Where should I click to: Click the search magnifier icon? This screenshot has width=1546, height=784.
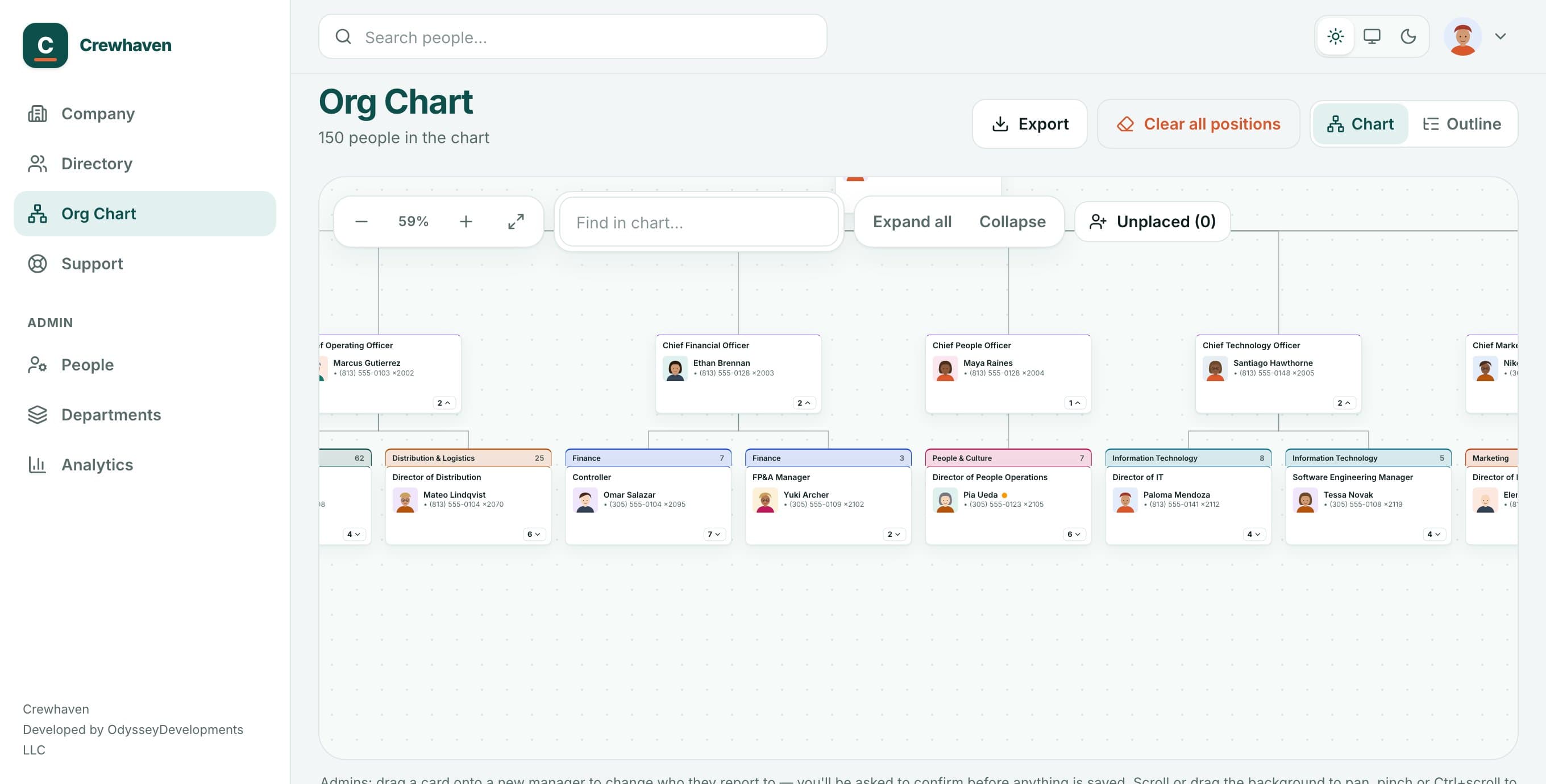click(343, 36)
